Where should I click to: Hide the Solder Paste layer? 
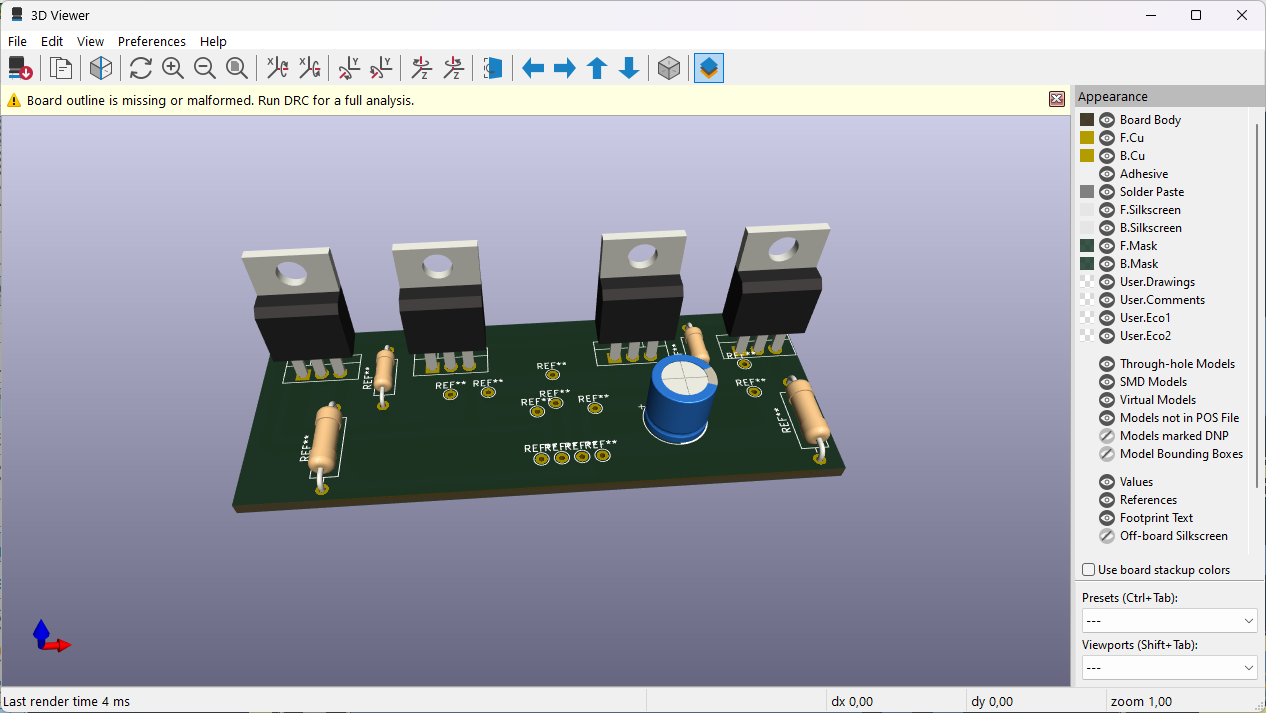[x=1107, y=192]
